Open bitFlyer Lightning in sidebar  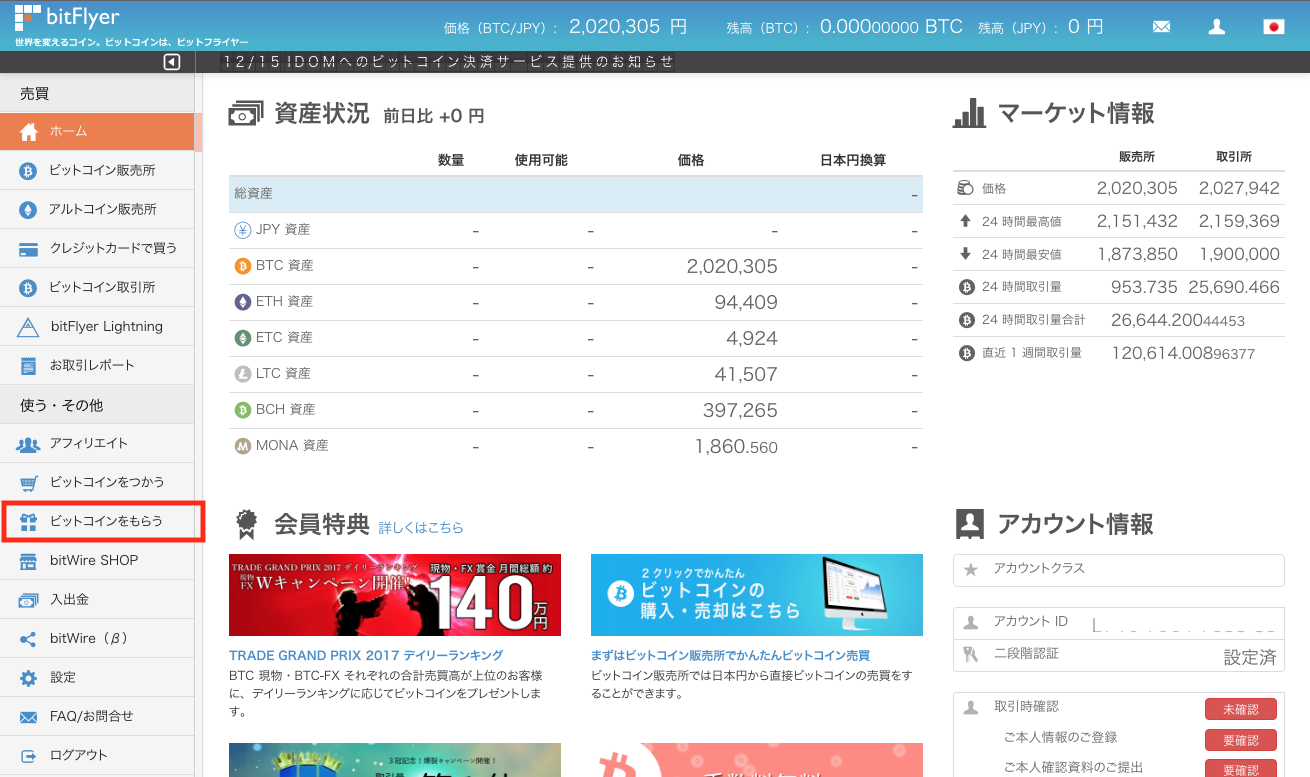tap(97, 327)
